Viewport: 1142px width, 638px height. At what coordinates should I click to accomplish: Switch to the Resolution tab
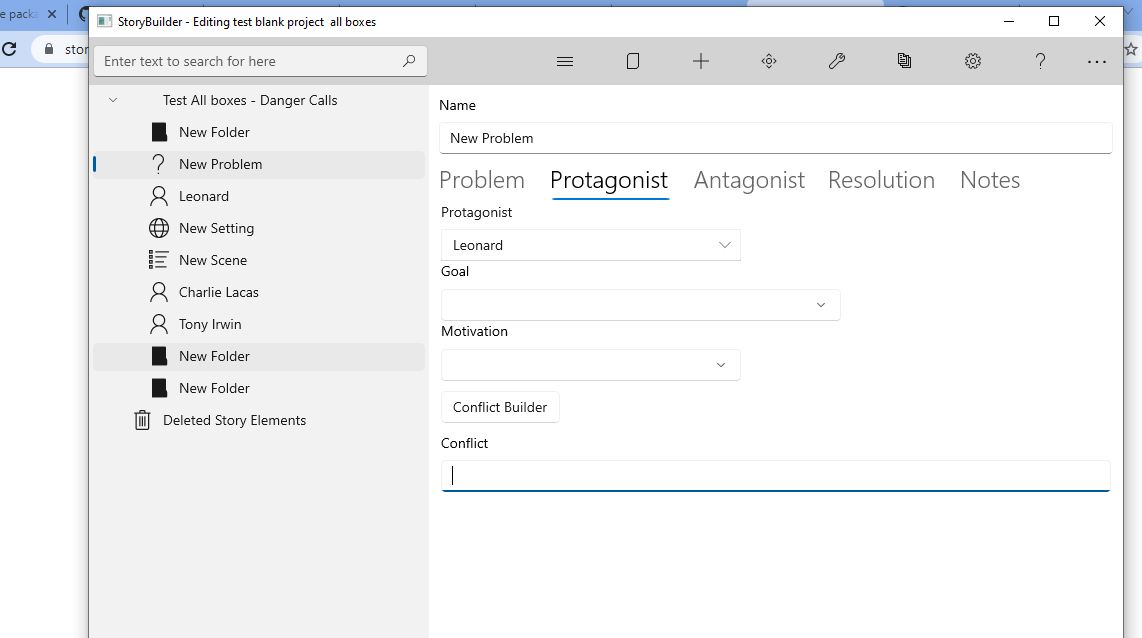[881, 180]
